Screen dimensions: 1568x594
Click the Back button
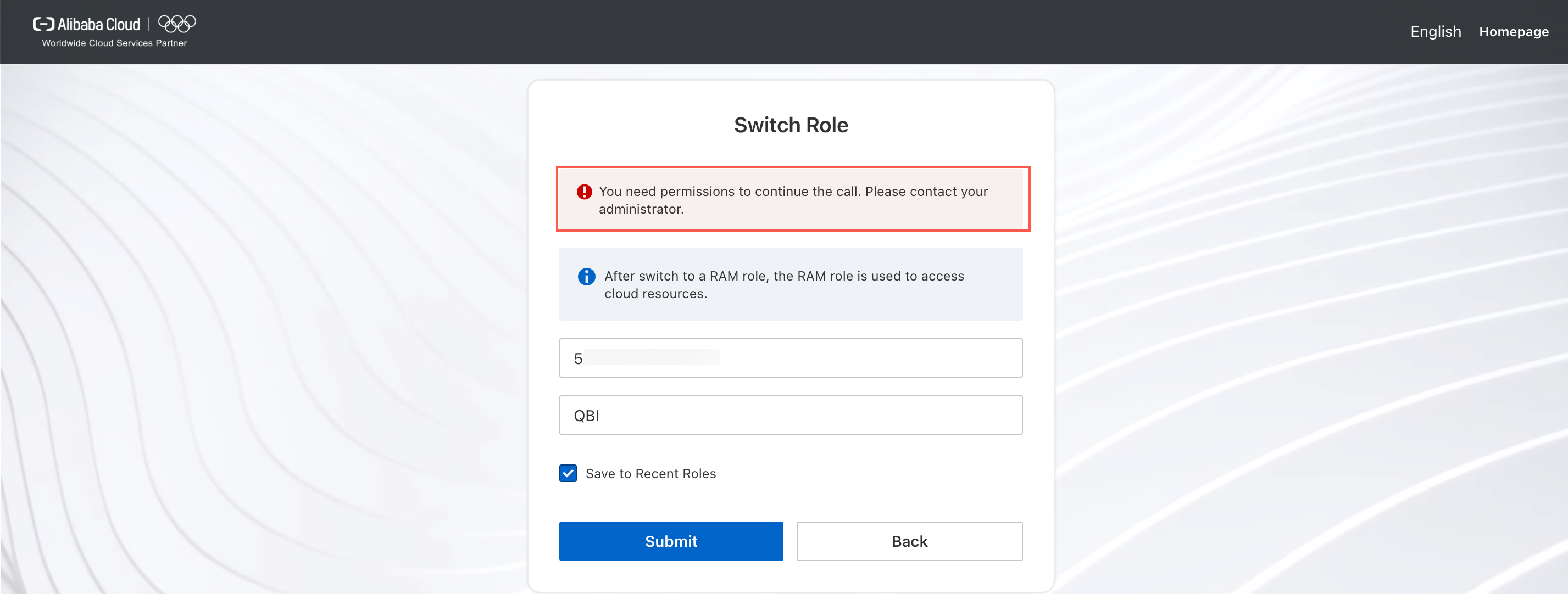coord(909,541)
